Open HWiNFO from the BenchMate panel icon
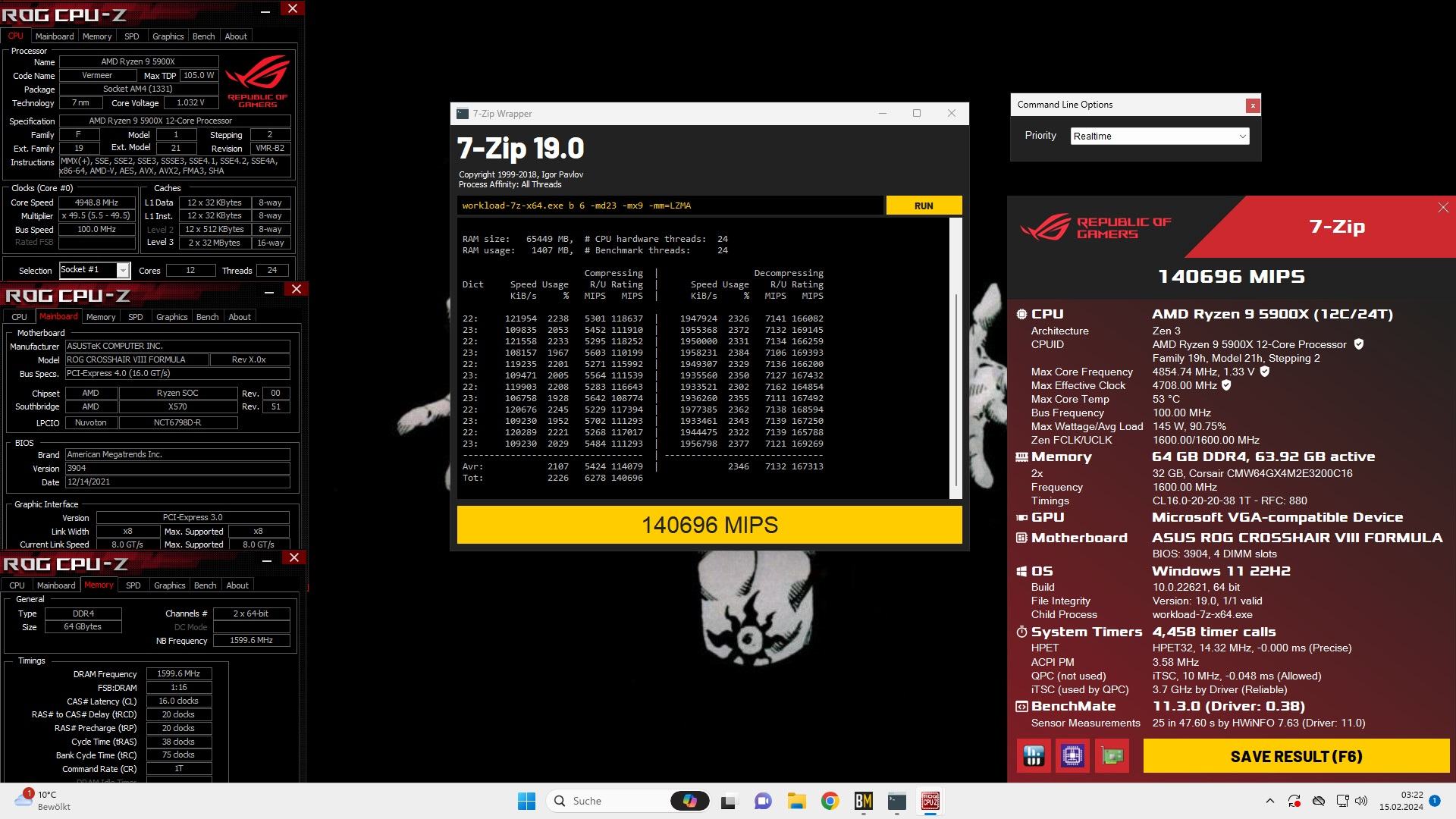 click(1034, 756)
